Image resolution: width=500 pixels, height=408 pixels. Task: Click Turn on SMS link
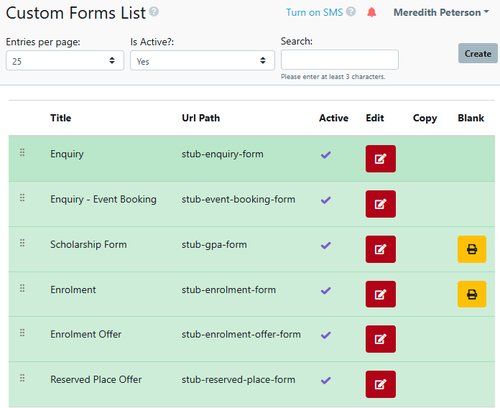pyautogui.click(x=314, y=13)
